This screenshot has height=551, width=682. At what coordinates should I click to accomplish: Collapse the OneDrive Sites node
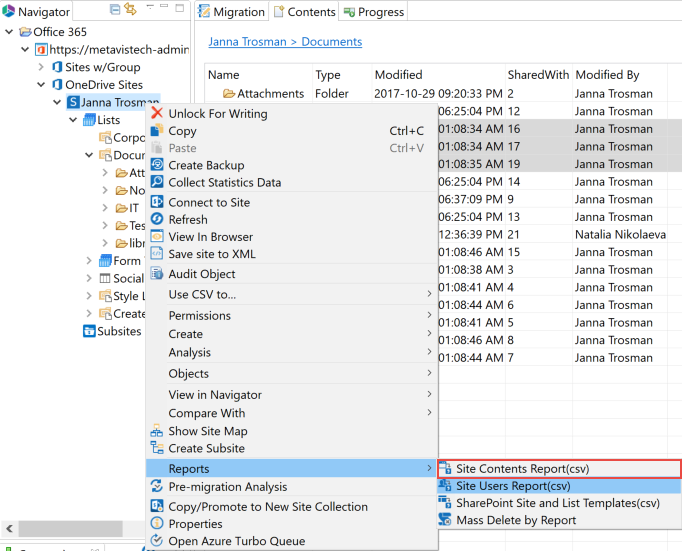click(x=42, y=85)
